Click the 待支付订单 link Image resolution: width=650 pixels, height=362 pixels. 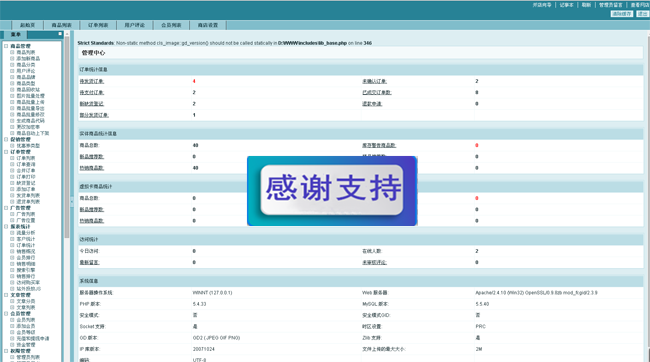pos(92,92)
